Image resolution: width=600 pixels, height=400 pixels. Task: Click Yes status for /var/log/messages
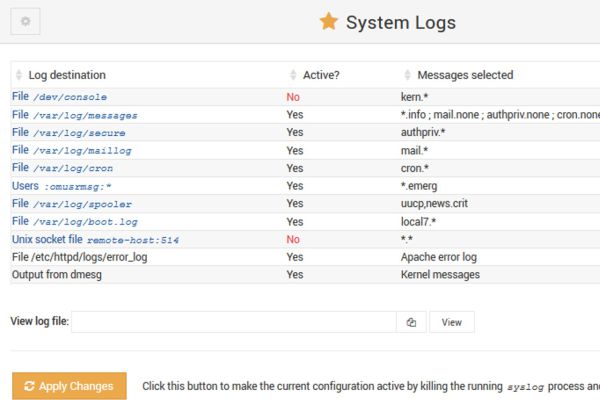click(x=295, y=115)
